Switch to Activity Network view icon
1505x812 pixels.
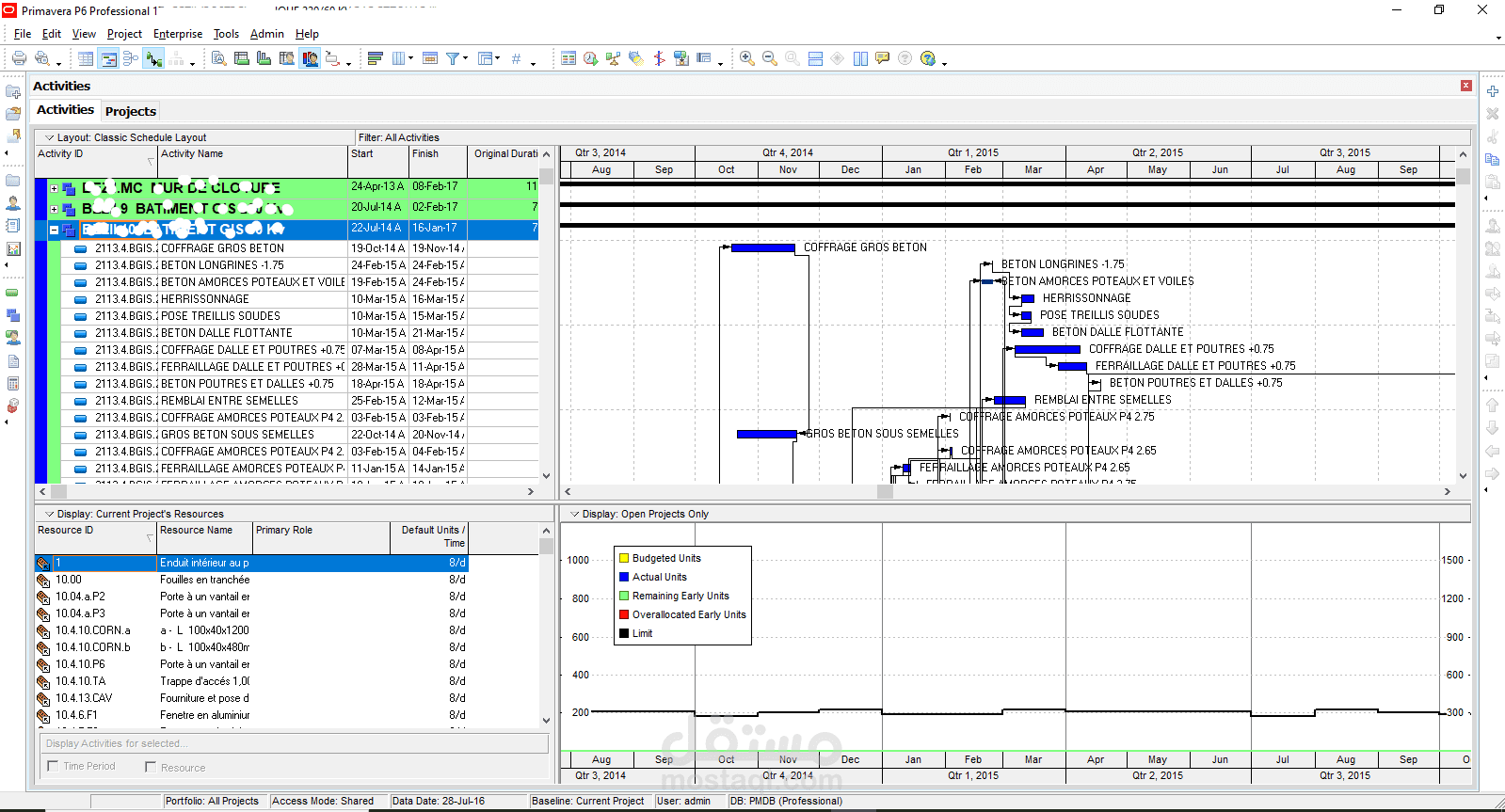[131, 58]
